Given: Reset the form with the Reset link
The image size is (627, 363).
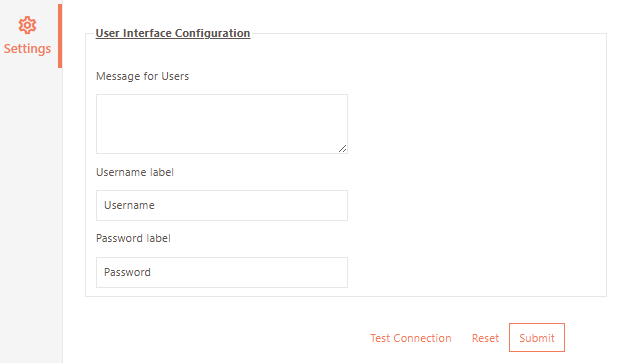Looking at the screenshot, I should (485, 338).
